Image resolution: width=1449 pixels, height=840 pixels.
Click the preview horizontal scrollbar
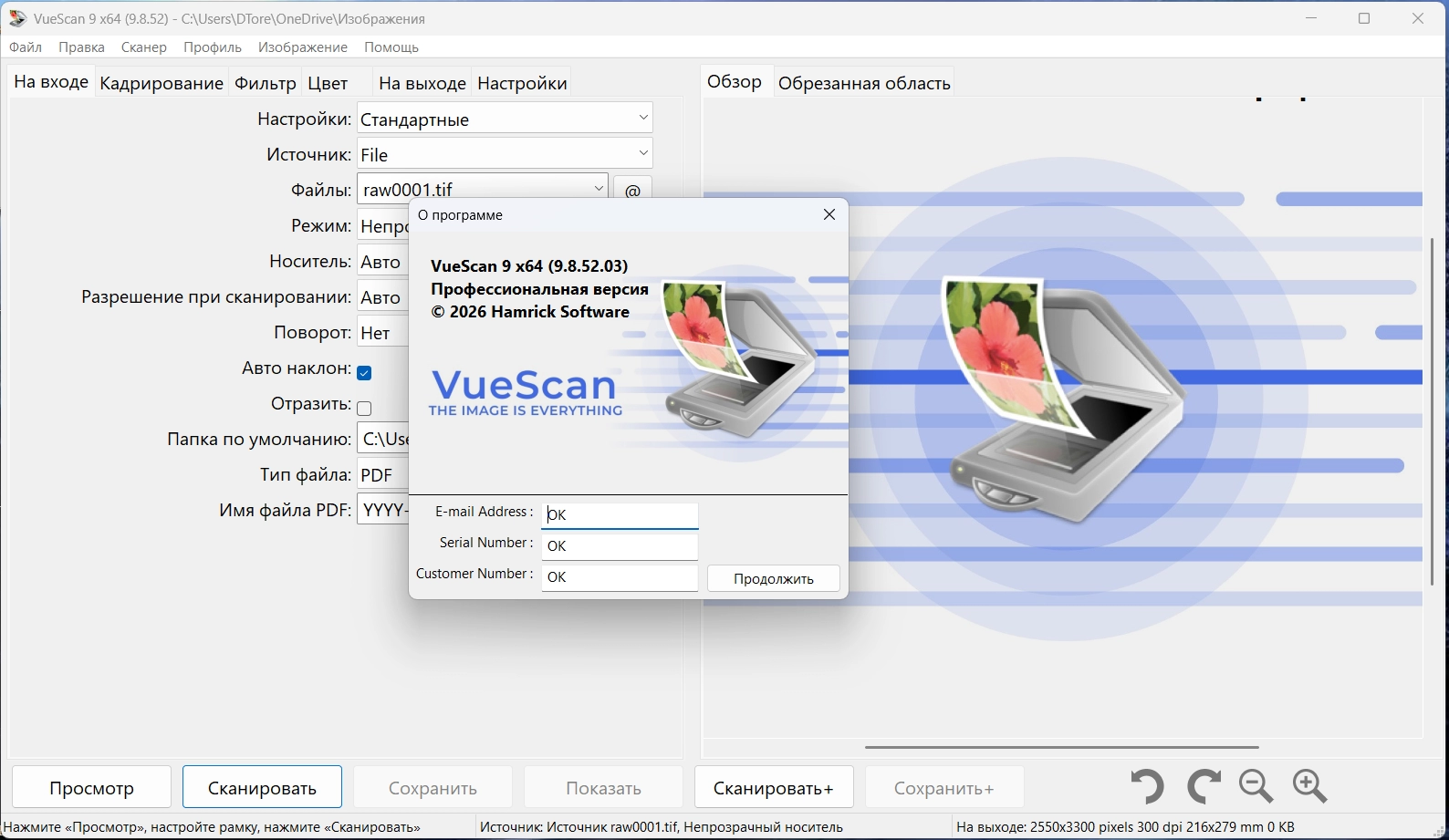coord(1062,747)
